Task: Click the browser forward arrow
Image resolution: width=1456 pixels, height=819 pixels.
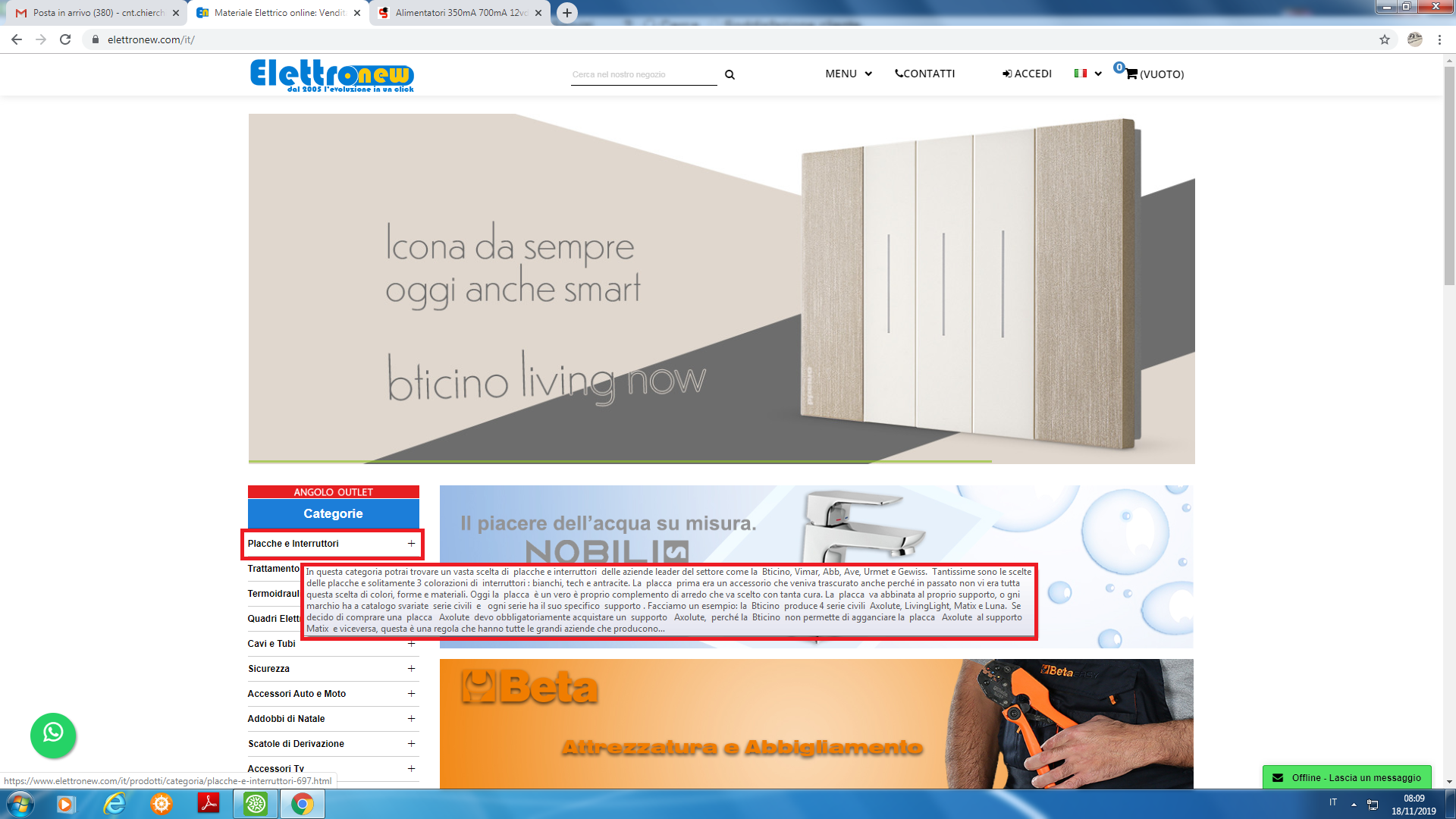Action: point(41,39)
